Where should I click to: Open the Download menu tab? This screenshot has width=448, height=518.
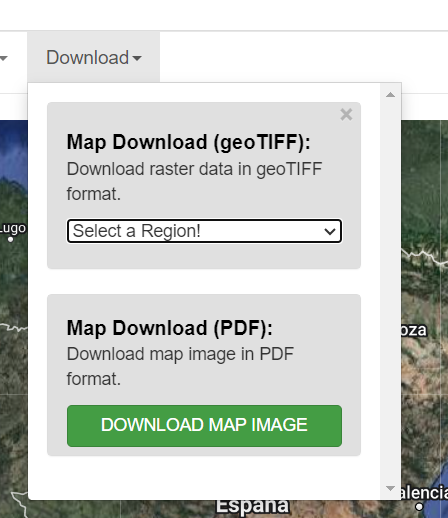point(94,57)
